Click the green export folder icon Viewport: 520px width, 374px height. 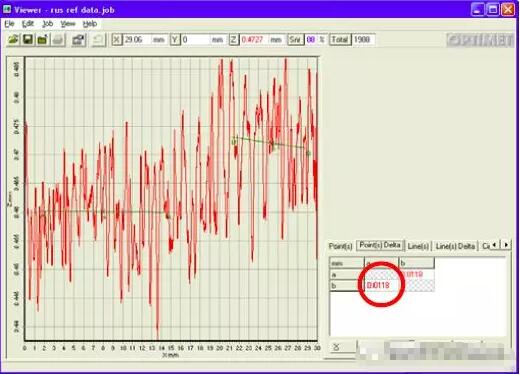43,40
